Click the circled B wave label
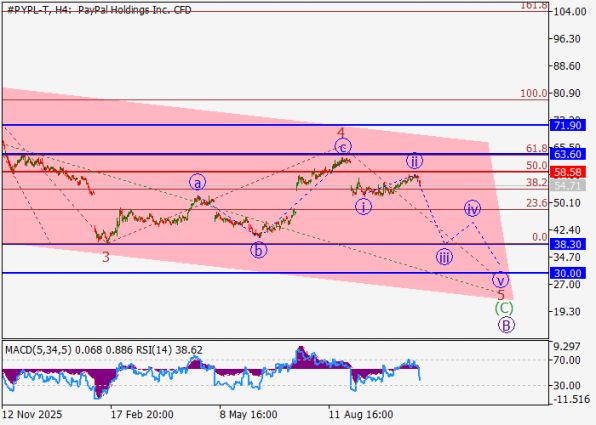 (506, 325)
